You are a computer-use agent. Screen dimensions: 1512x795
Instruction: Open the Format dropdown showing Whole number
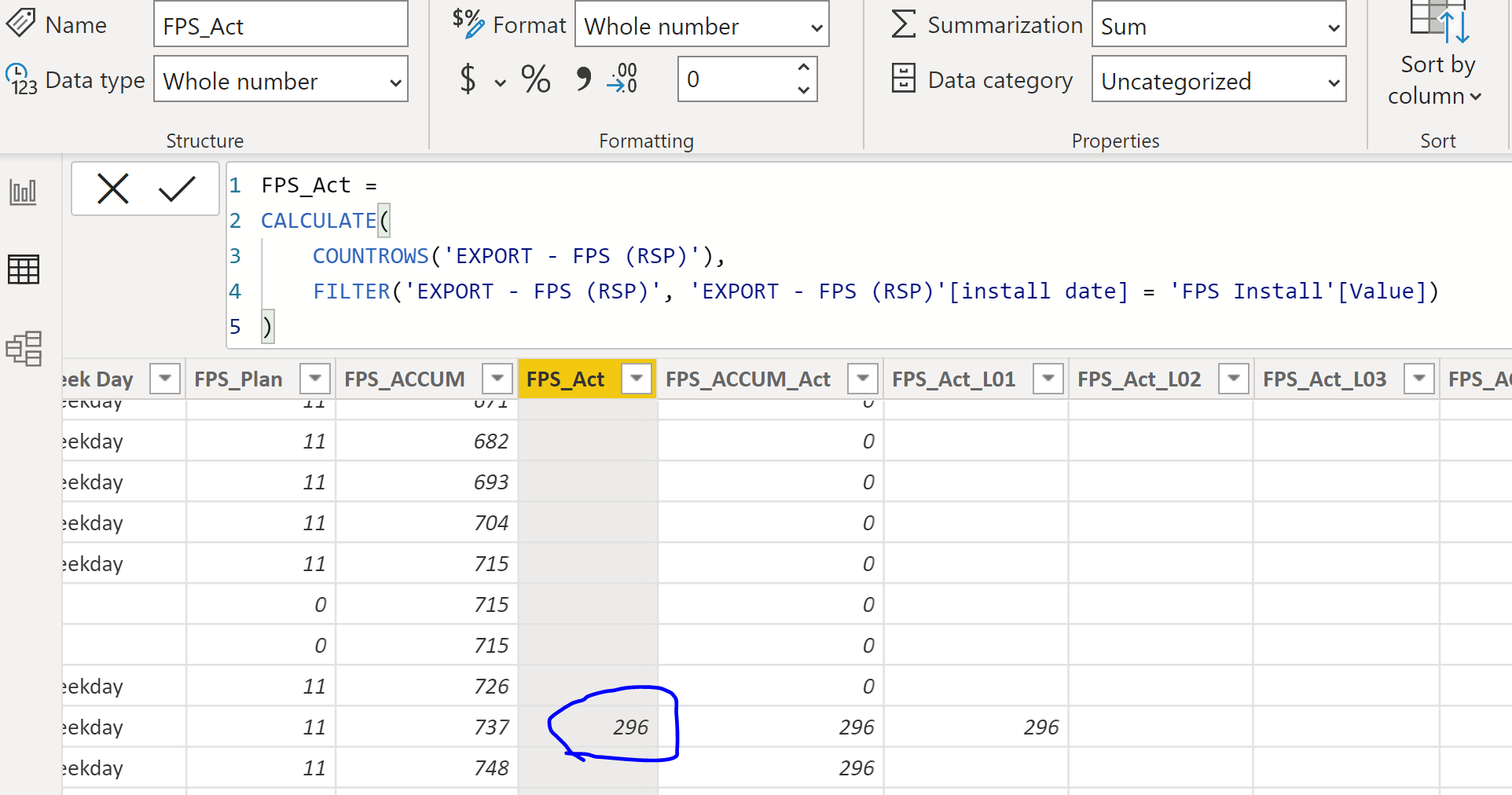[702, 25]
